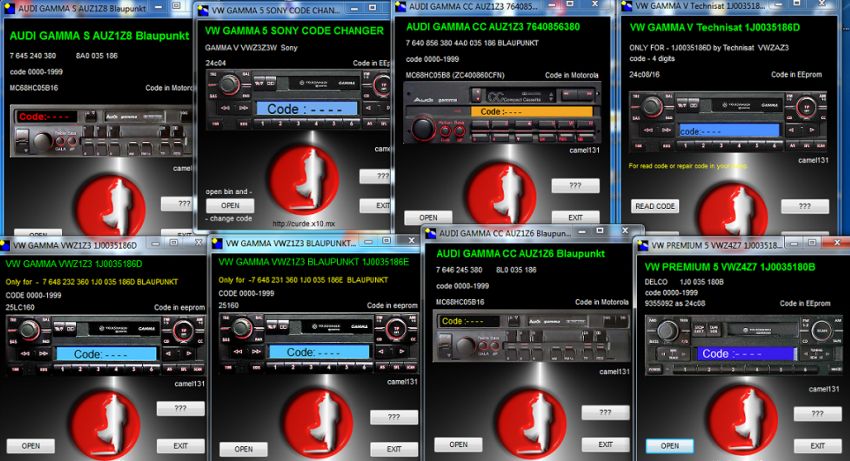Click blue Code display in VW PREMIUM 5 window

(x=746, y=354)
